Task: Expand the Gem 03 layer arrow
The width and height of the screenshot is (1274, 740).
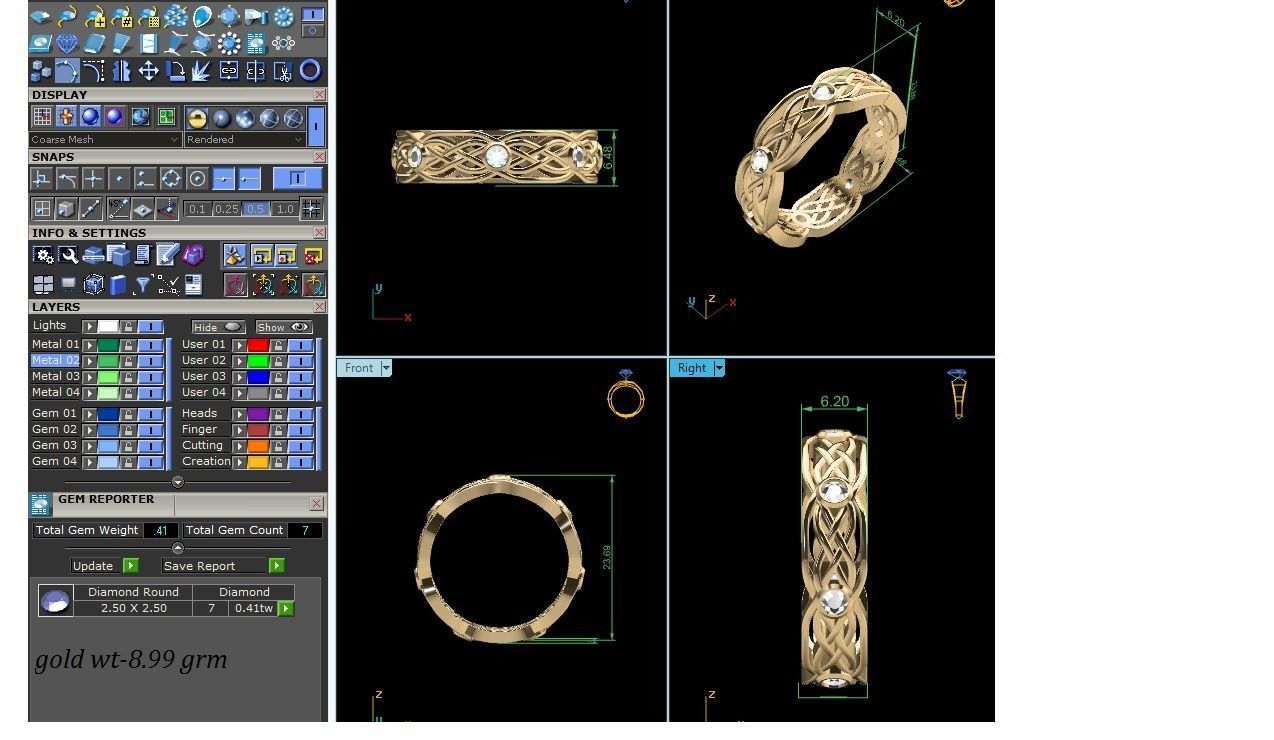Action: pyautogui.click(x=90, y=446)
